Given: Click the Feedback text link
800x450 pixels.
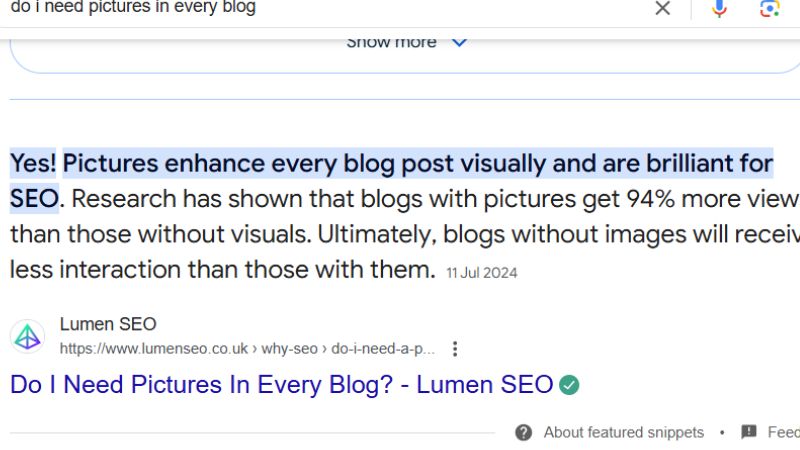Looking at the screenshot, I should [784, 433].
